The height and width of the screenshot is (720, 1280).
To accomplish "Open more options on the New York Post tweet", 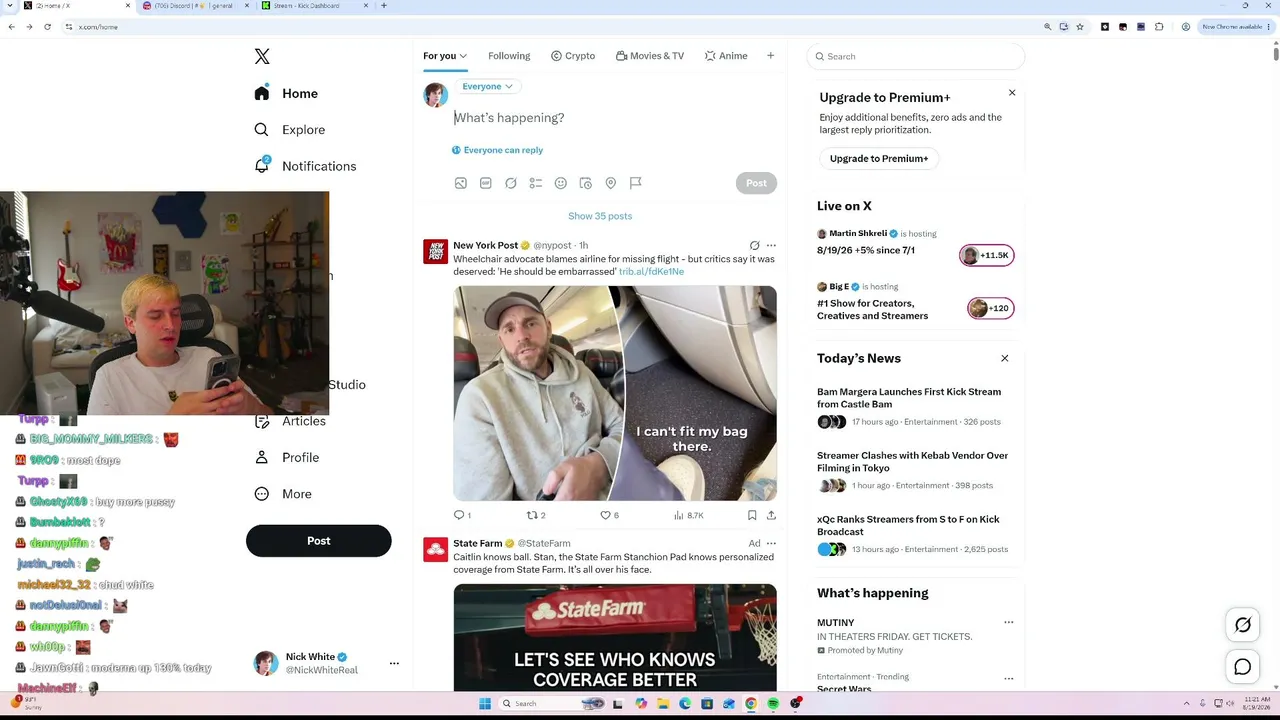I will [x=771, y=245].
